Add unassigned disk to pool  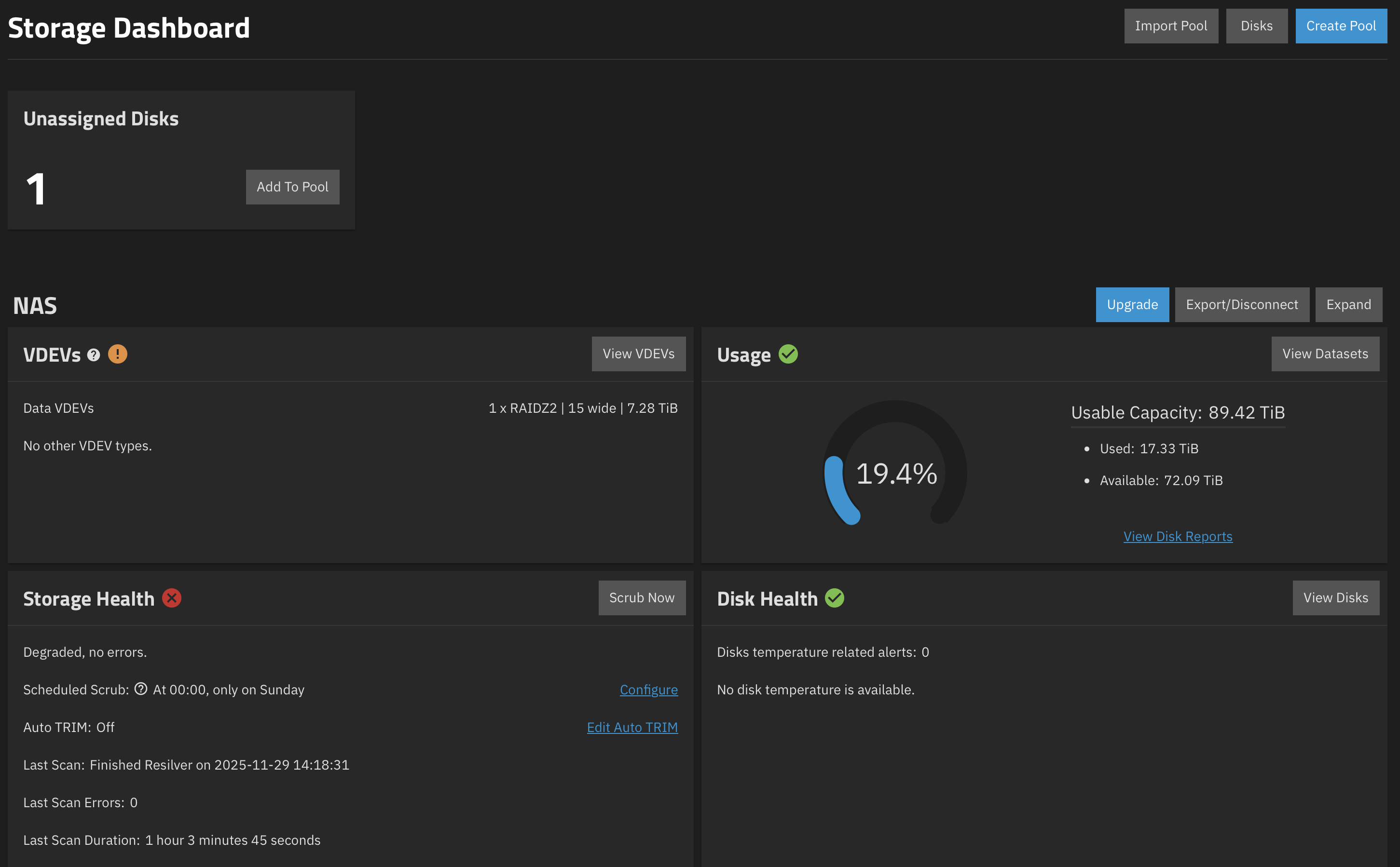tap(292, 187)
